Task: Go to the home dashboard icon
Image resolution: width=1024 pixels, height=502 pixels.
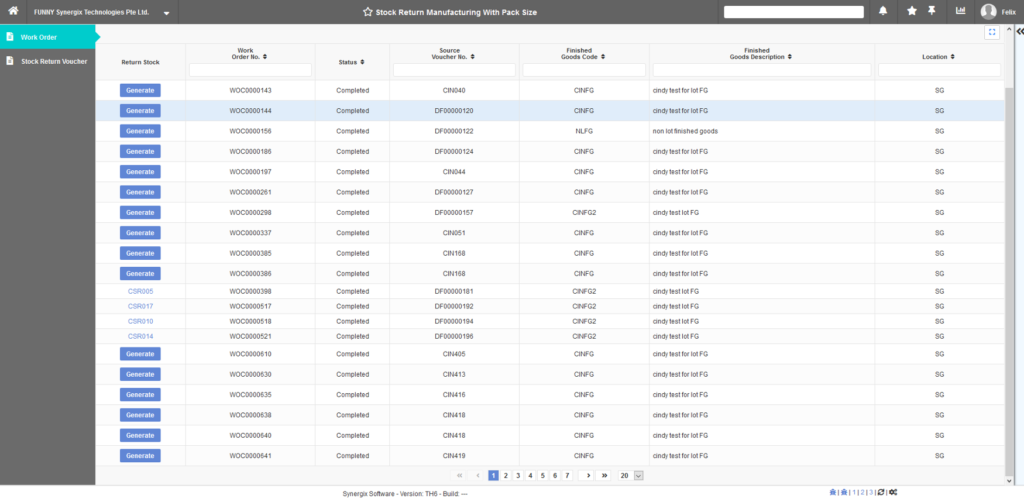Action: (x=12, y=11)
